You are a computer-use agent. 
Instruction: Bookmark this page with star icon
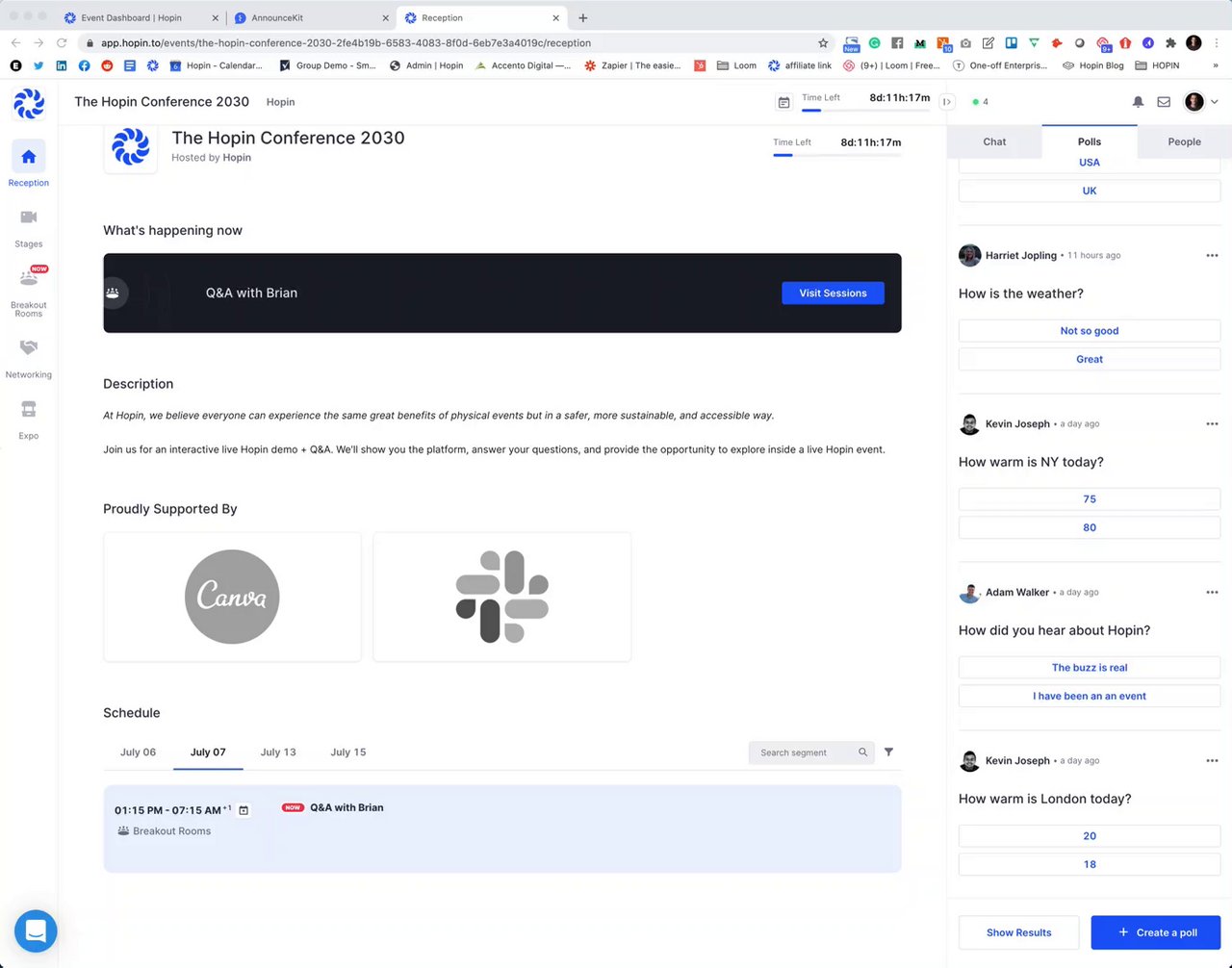coord(823,42)
